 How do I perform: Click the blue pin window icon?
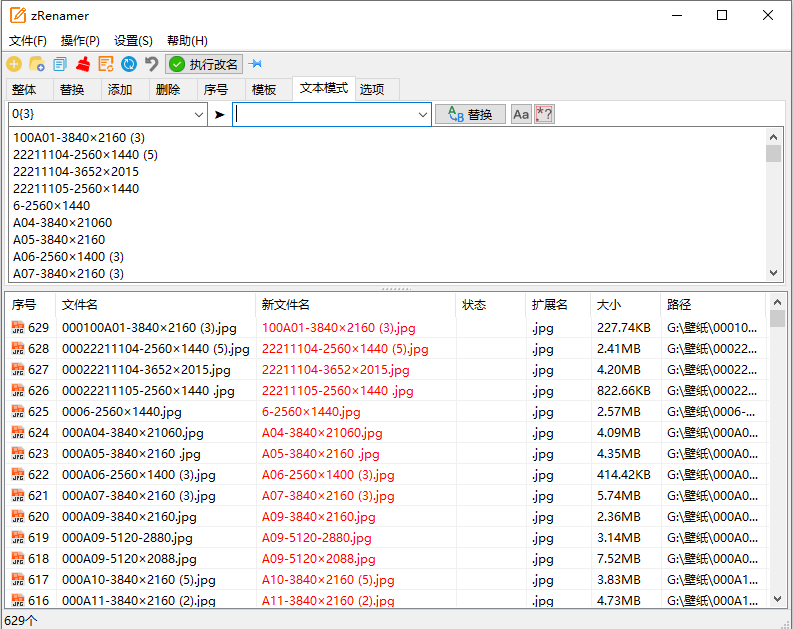pyautogui.click(x=256, y=64)
